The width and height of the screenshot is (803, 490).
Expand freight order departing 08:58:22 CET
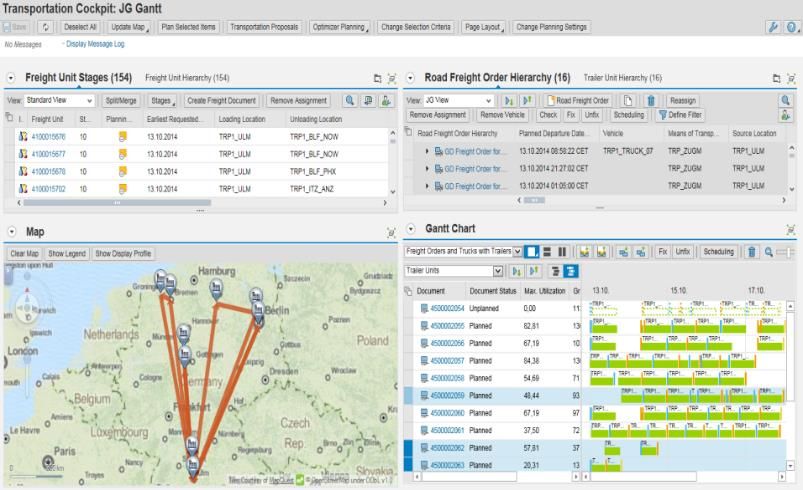tap(427, 151)
